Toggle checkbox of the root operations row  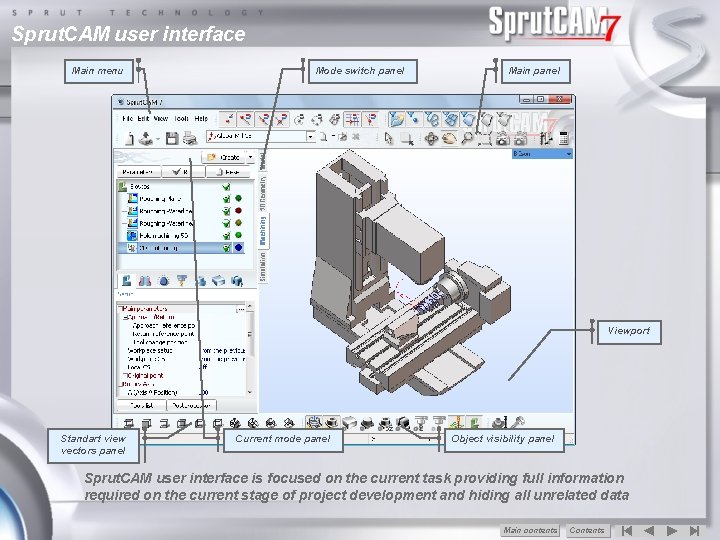tap(226, 187)
